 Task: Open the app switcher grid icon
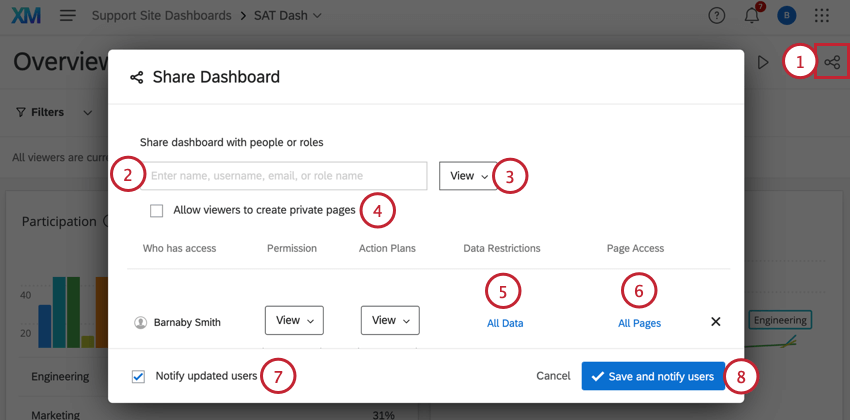pos(822,16)
